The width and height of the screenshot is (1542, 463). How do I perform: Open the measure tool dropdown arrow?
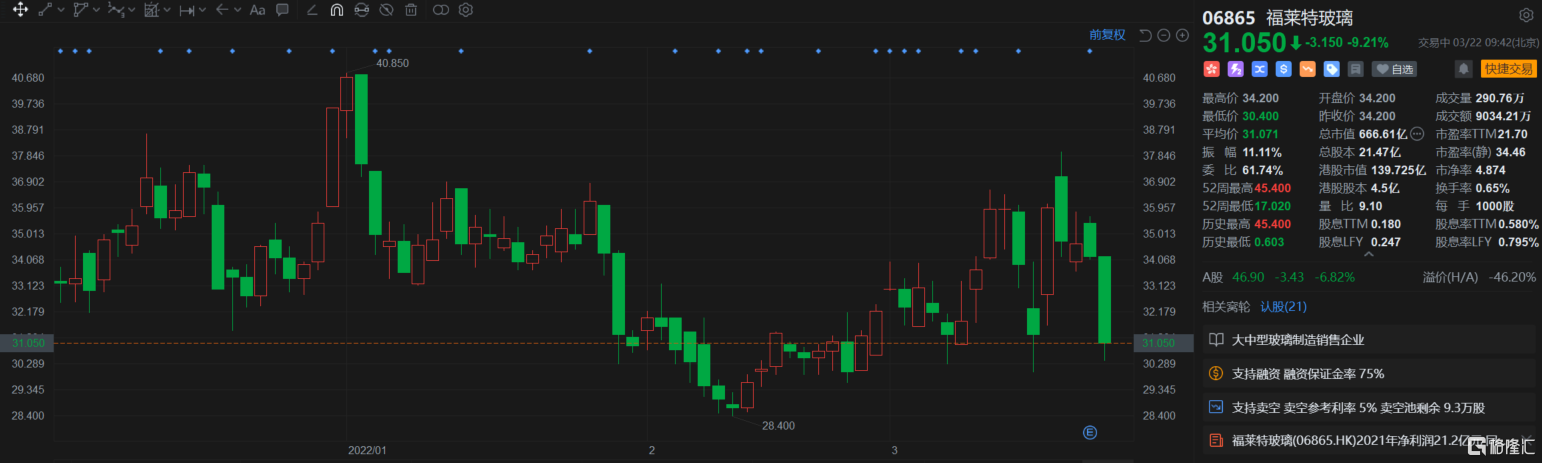[203, 10]
